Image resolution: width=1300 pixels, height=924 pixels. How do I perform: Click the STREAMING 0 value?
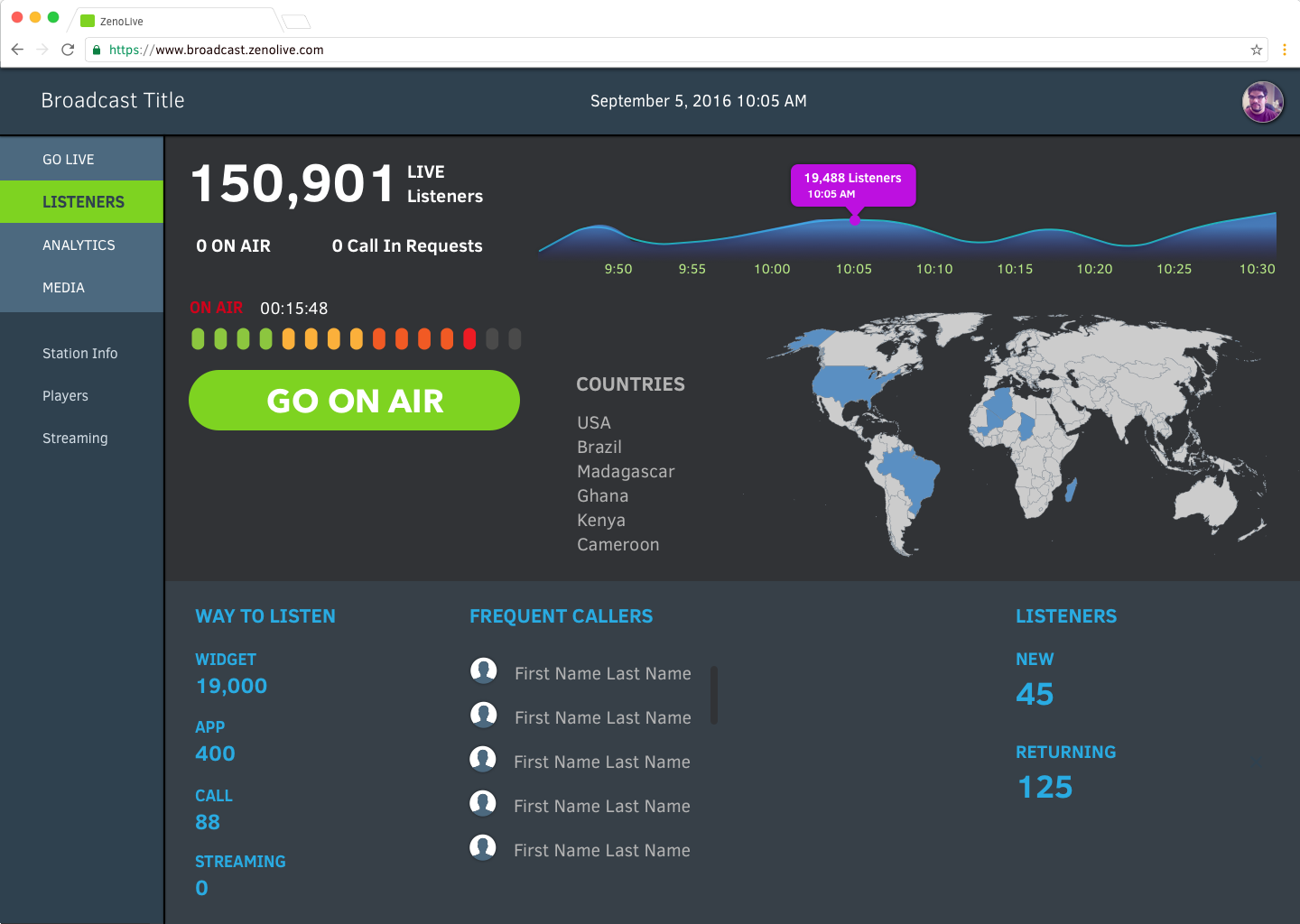click(202, 888)
